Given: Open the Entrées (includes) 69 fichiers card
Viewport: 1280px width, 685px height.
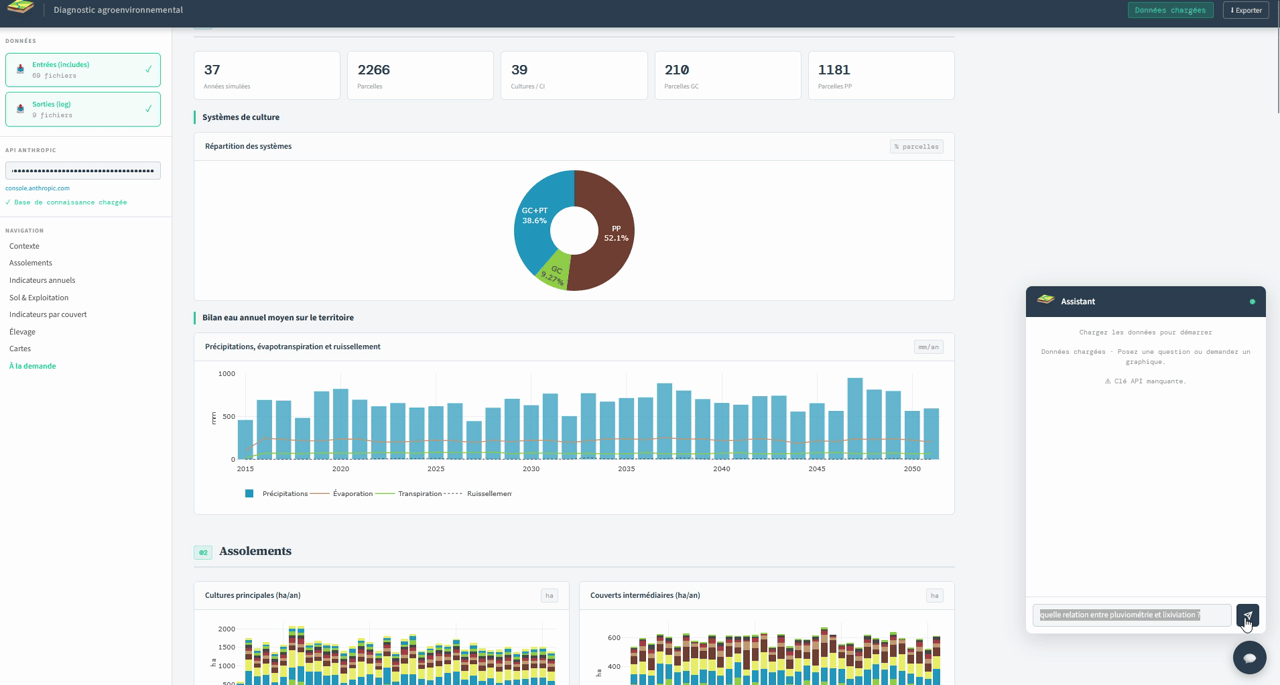Looking at the screenshot, I should 83,70.
